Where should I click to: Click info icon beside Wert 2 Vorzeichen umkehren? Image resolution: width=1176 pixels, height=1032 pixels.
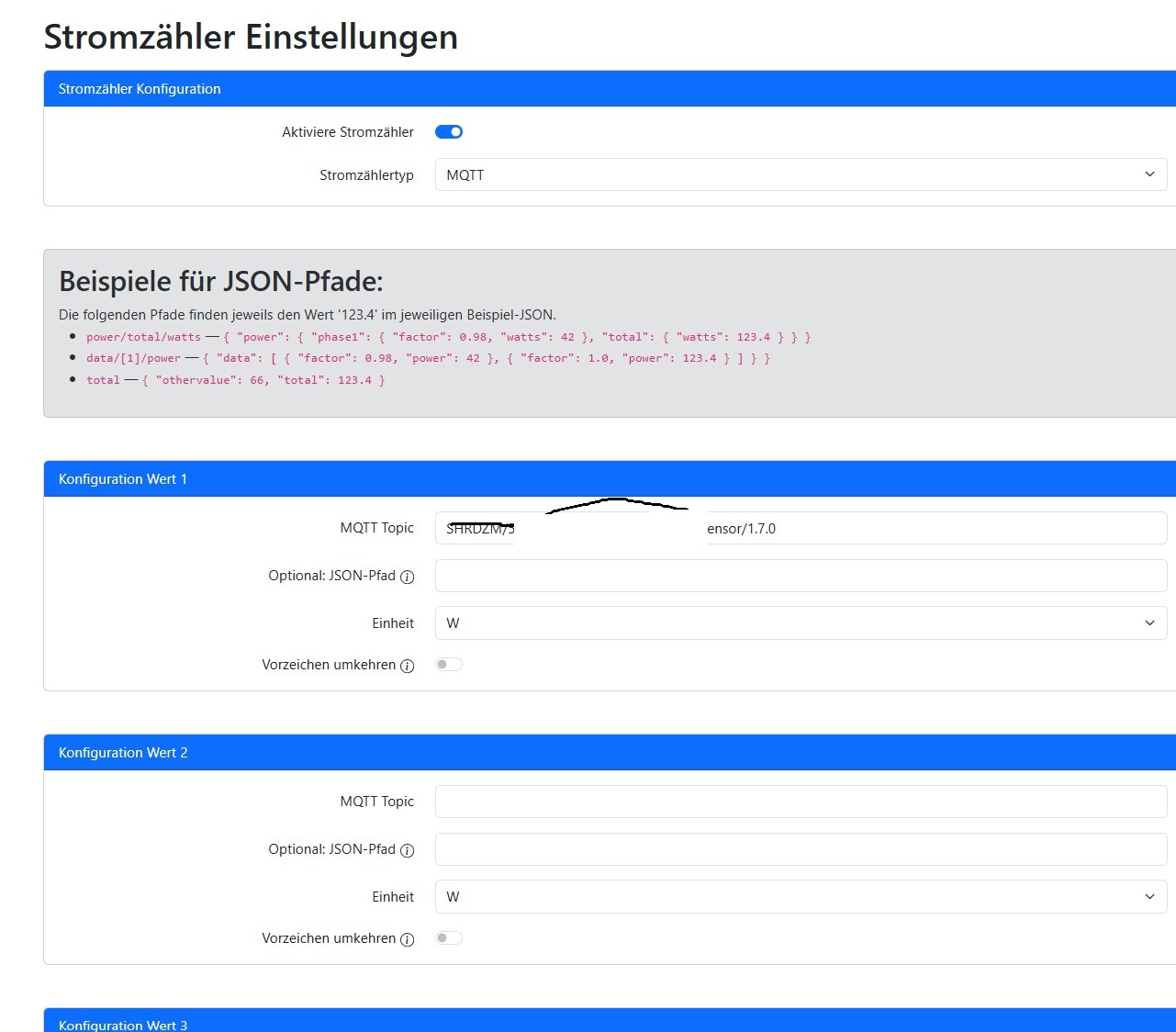pyautogui.click(x=408, y=939)
